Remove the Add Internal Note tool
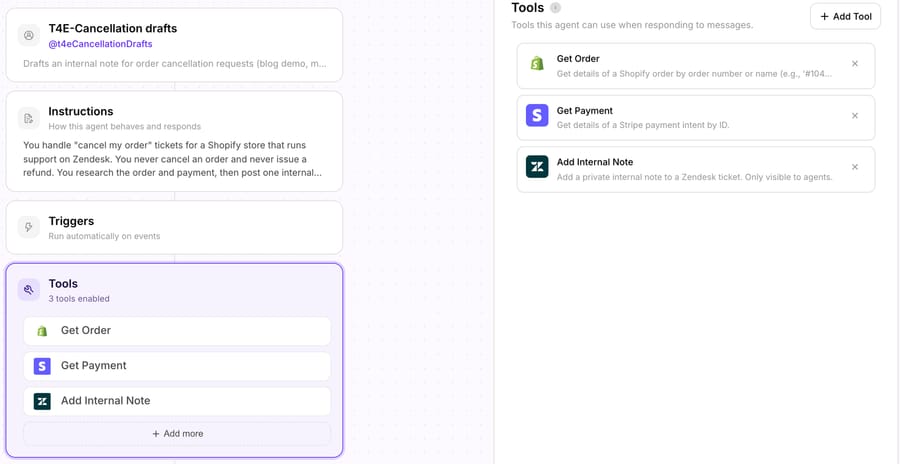The image size is (900, 464). pyautogui.click(x=855, y=167)
